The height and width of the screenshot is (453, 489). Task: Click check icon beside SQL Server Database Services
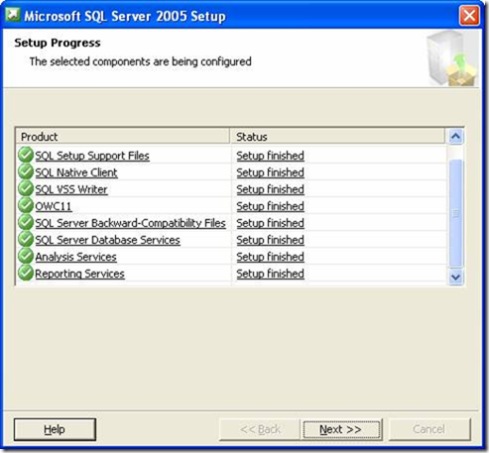(26, 239)
